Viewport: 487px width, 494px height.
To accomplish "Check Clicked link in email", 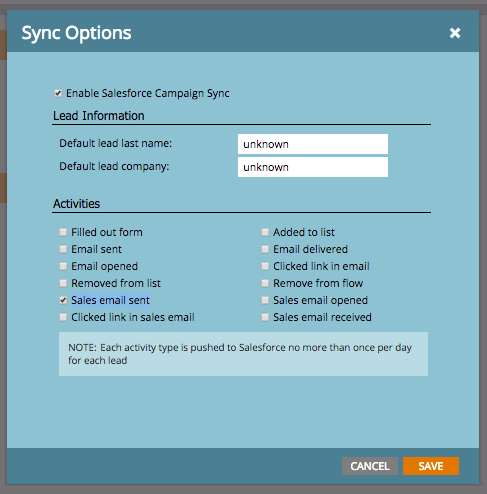I will click(265, 266).
